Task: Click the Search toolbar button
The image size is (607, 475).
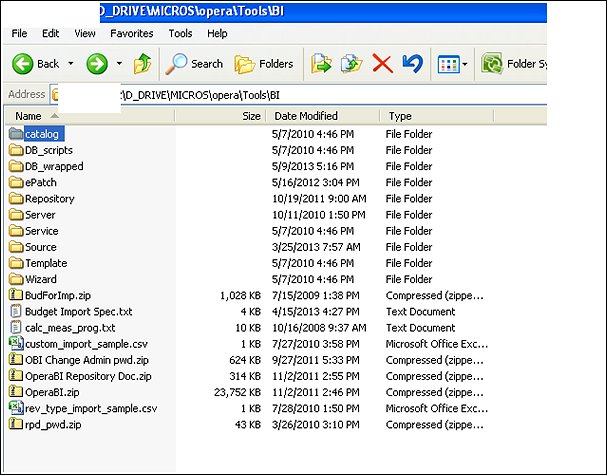Action: (195, 64)
